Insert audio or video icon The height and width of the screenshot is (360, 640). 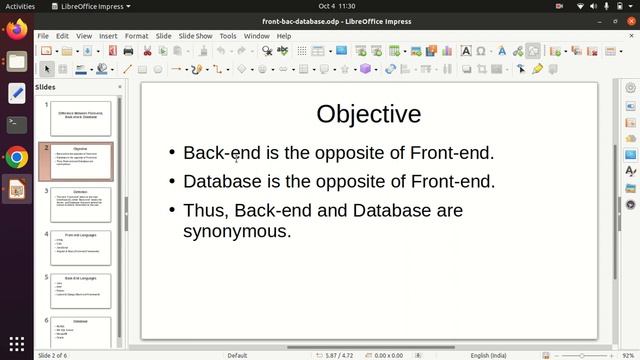pos(431,51)
